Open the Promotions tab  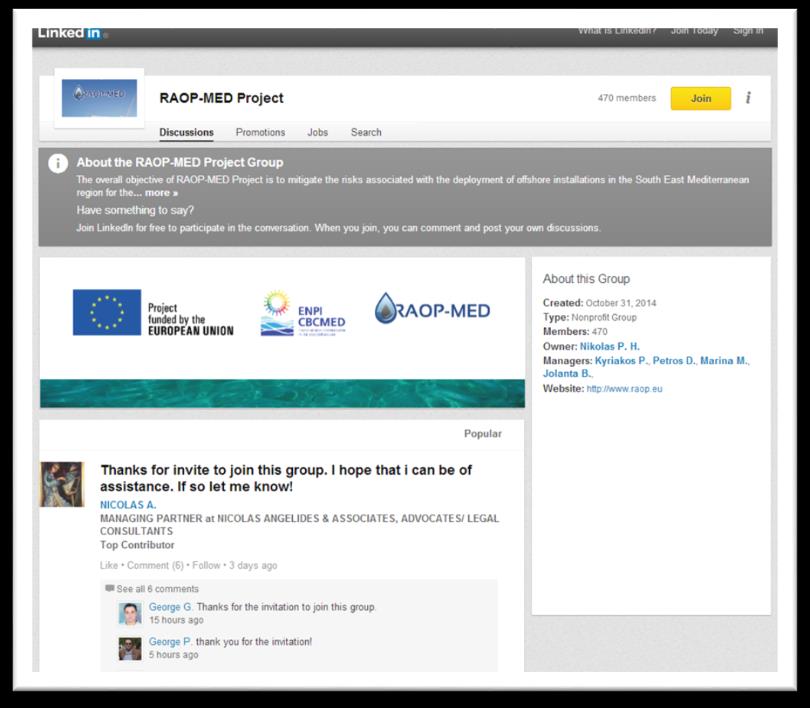[x=260, y=132]
